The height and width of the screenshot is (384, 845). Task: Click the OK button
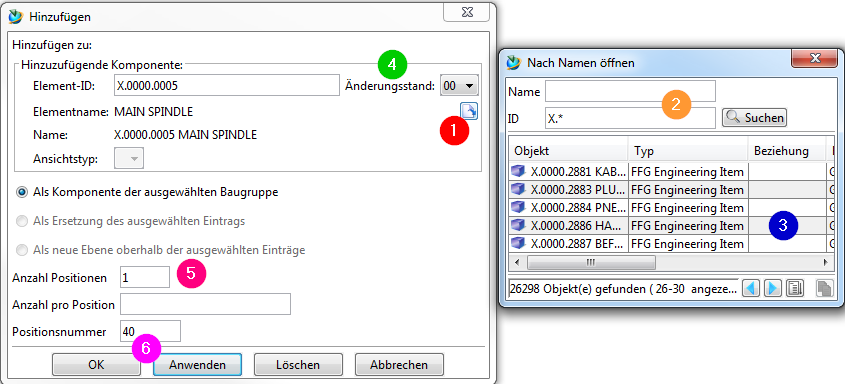pos(96,365)
